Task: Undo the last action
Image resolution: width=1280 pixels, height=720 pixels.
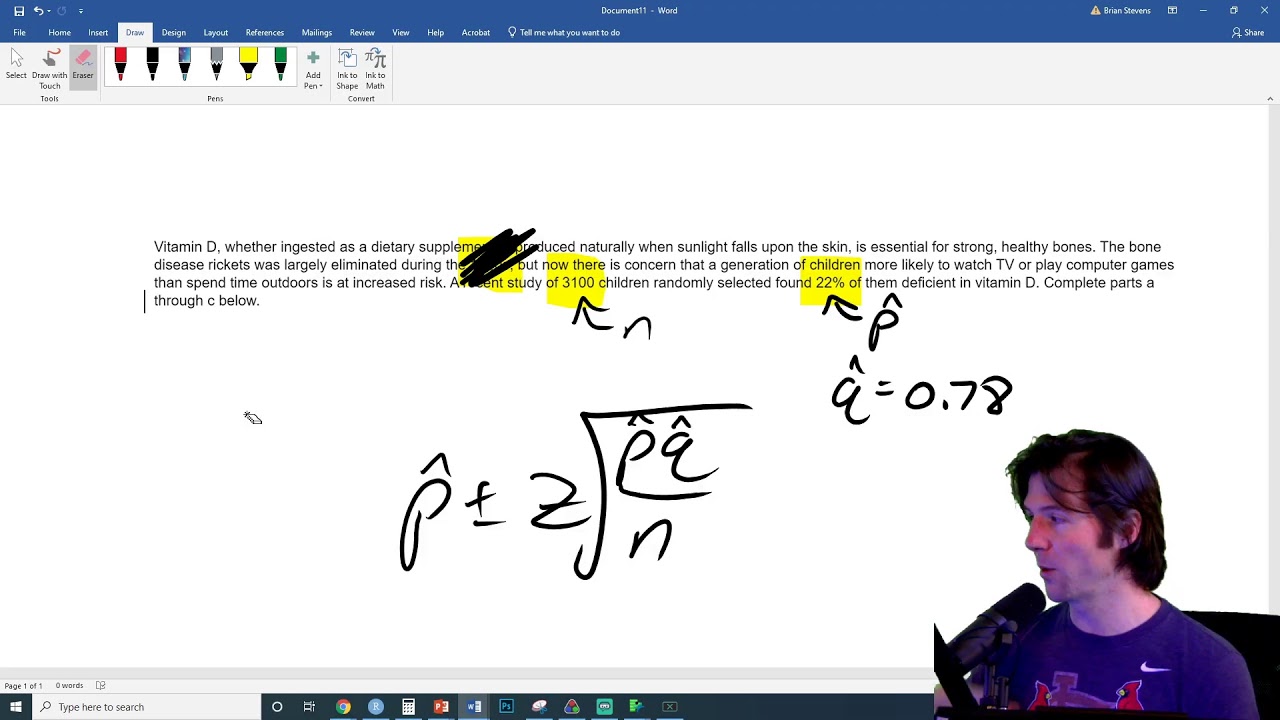Action: coord(38,11)
